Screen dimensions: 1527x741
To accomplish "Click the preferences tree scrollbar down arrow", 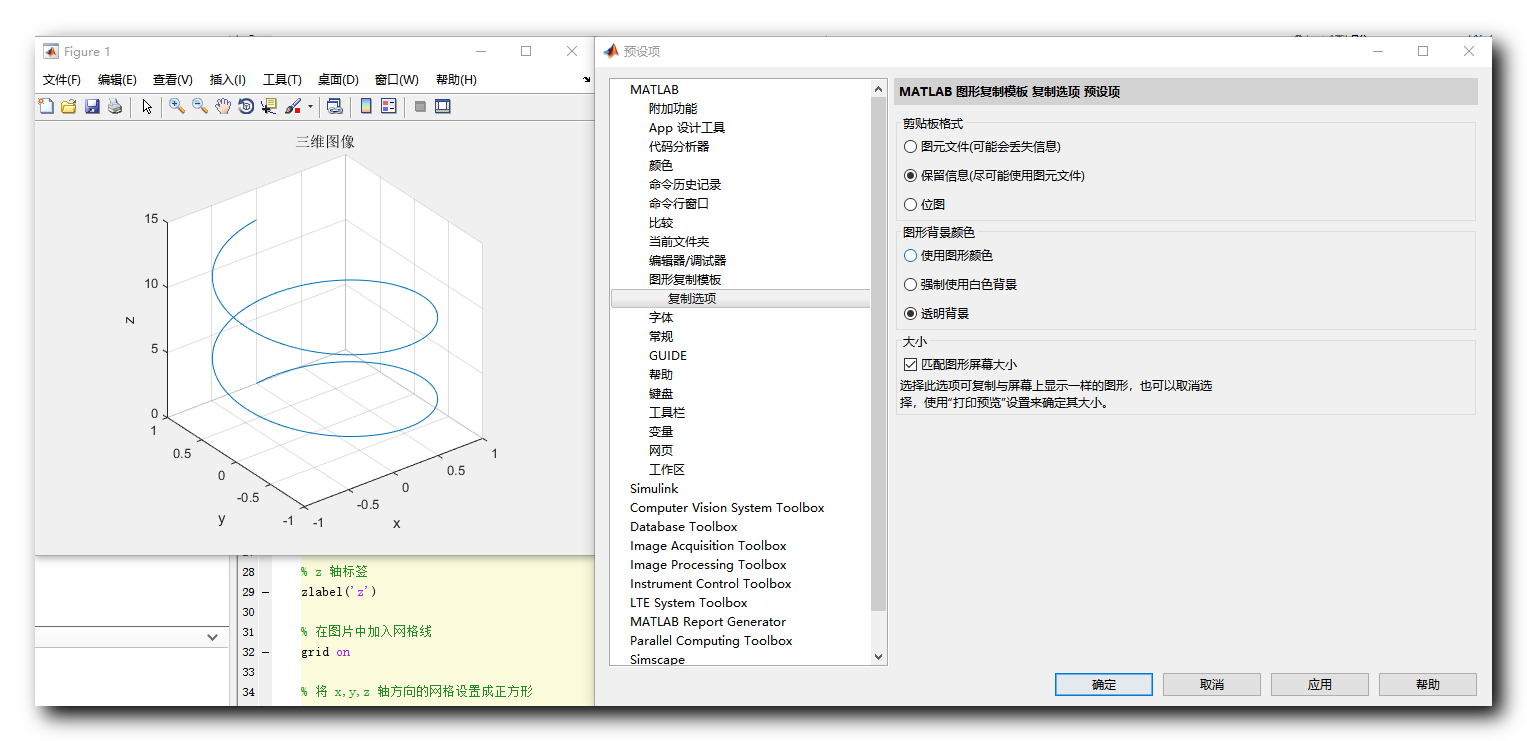I will [878, 657].
